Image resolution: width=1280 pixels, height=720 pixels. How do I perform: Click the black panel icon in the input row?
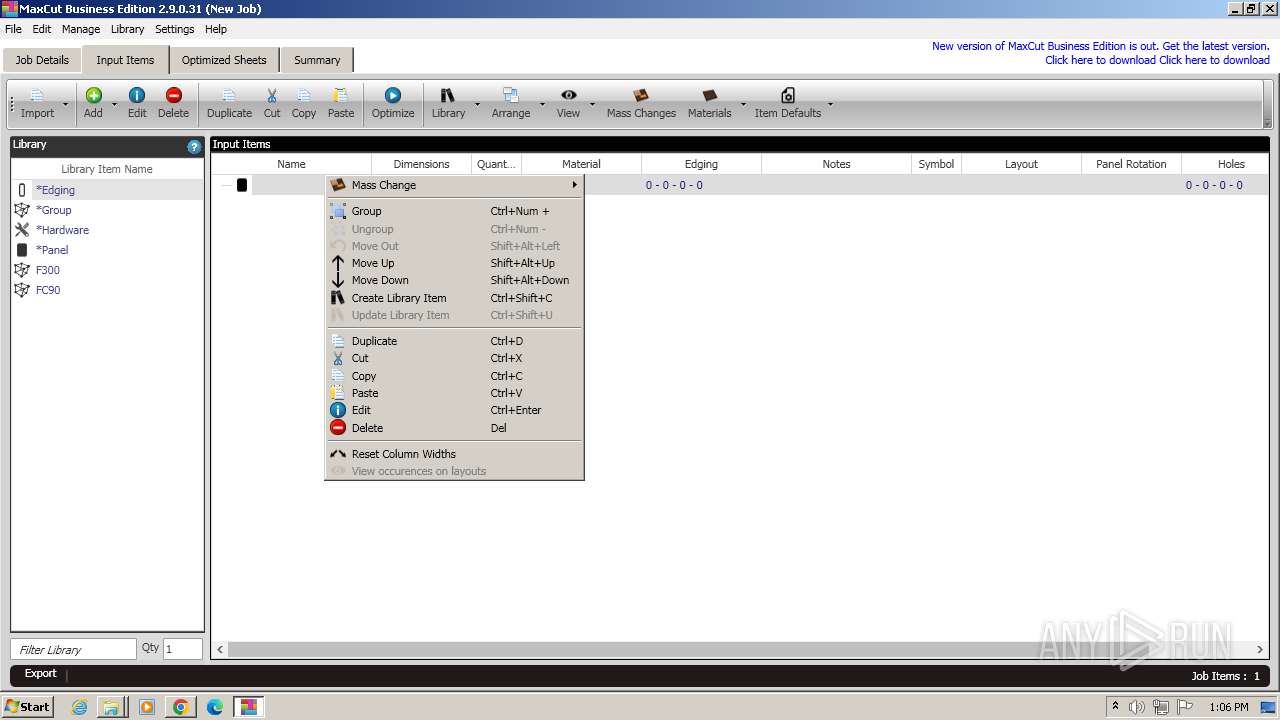coord(242,185)
